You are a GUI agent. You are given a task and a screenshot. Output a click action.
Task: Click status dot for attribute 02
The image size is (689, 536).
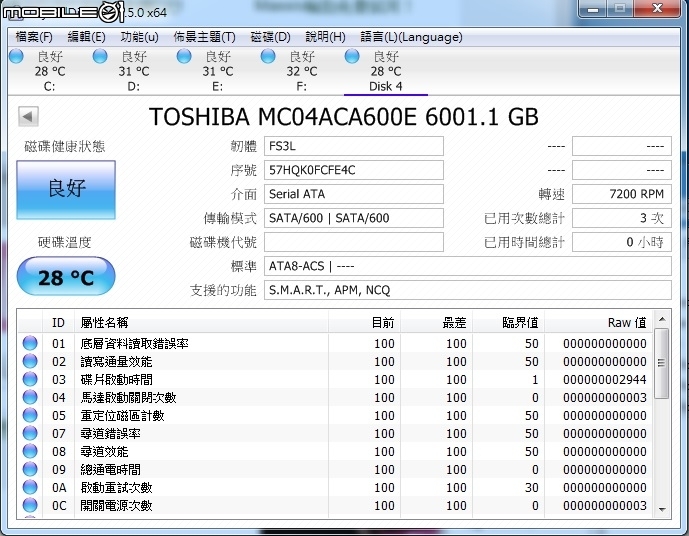[30, 361]
